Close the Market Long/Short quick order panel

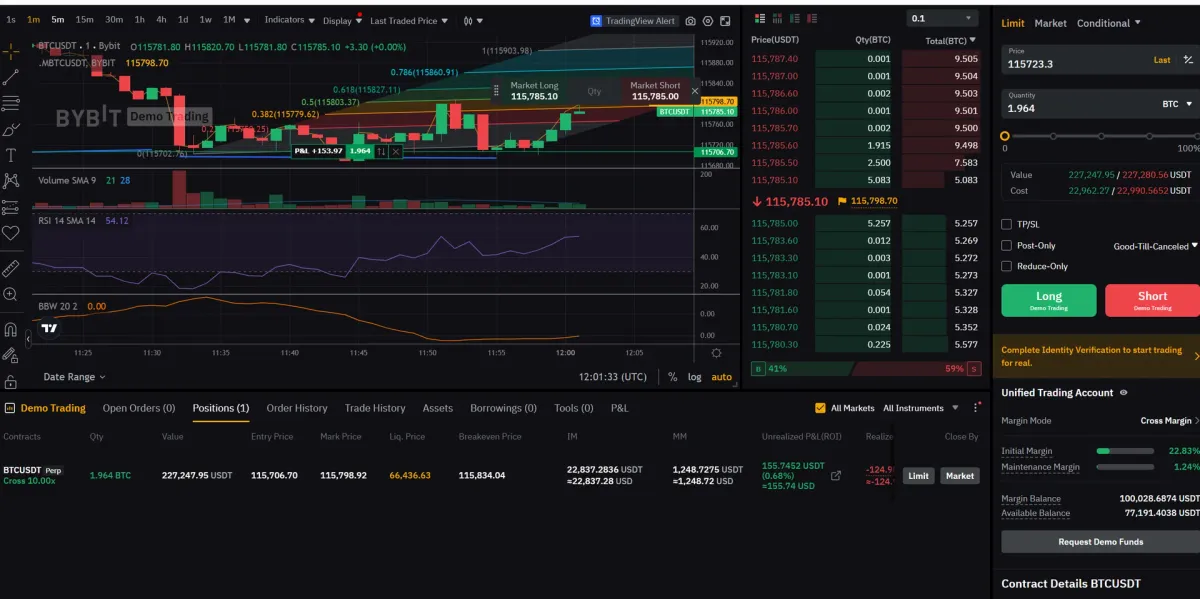[694, 91]
